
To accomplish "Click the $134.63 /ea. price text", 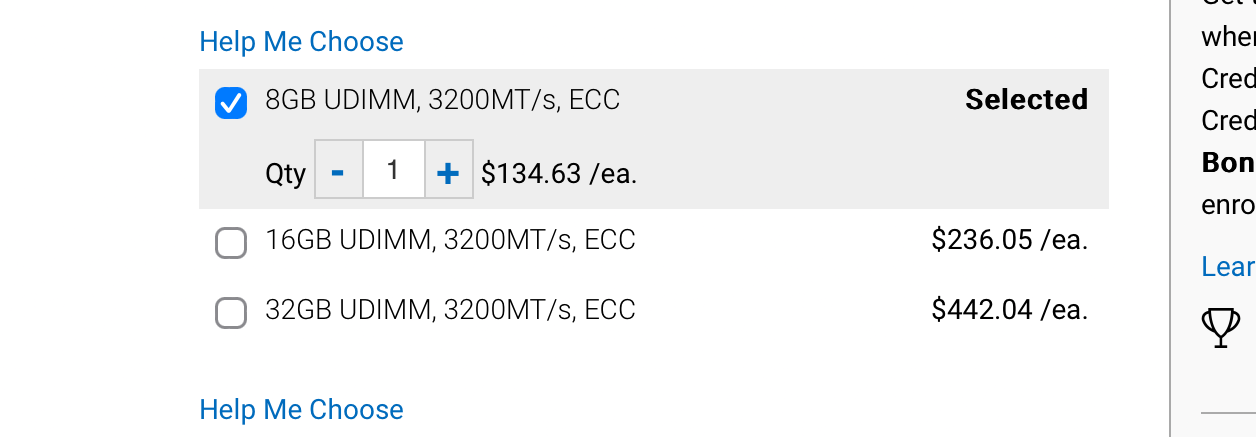I will tap(559, 174).
